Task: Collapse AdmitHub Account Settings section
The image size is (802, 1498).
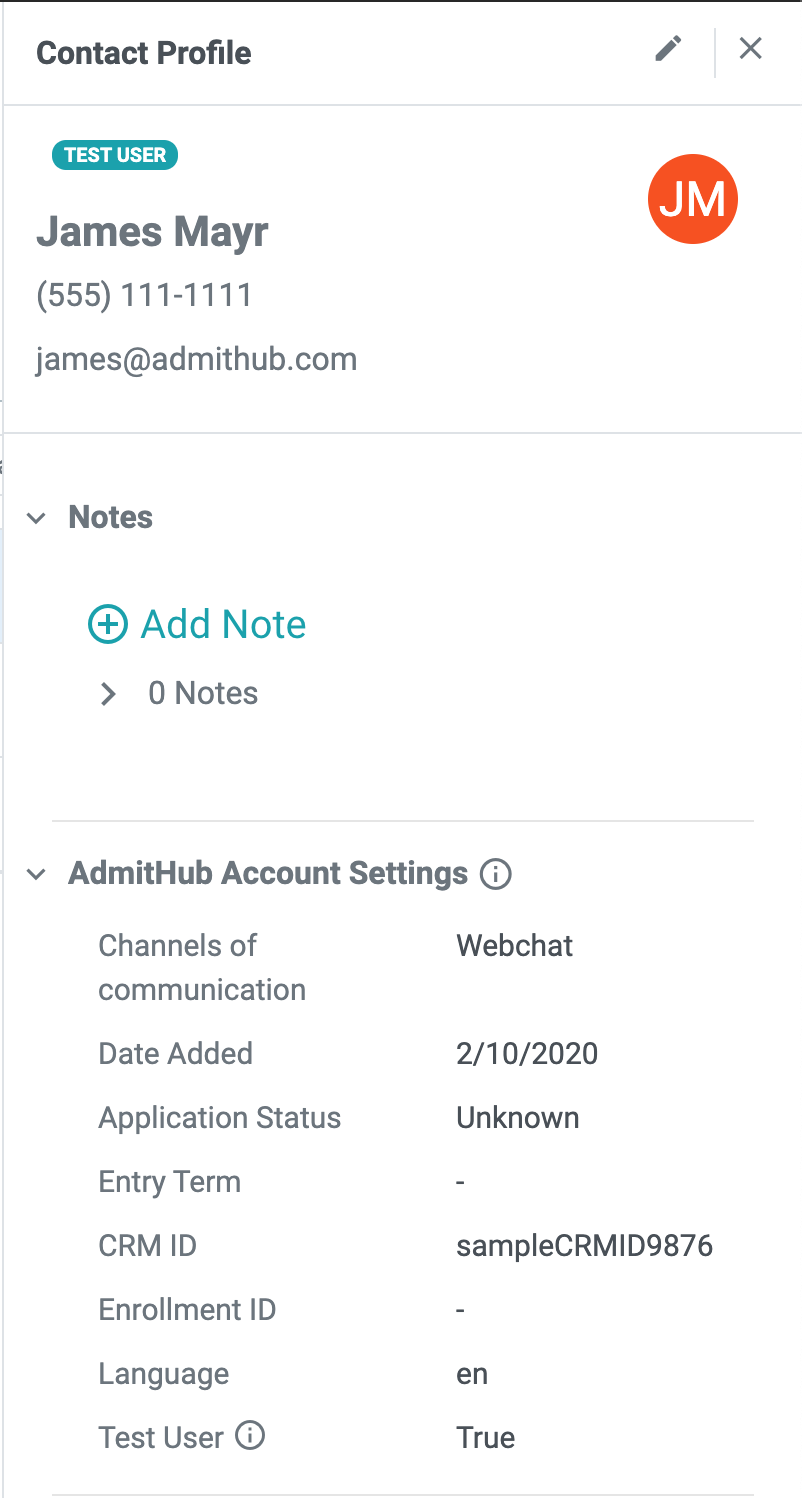Action: point(37,874)
